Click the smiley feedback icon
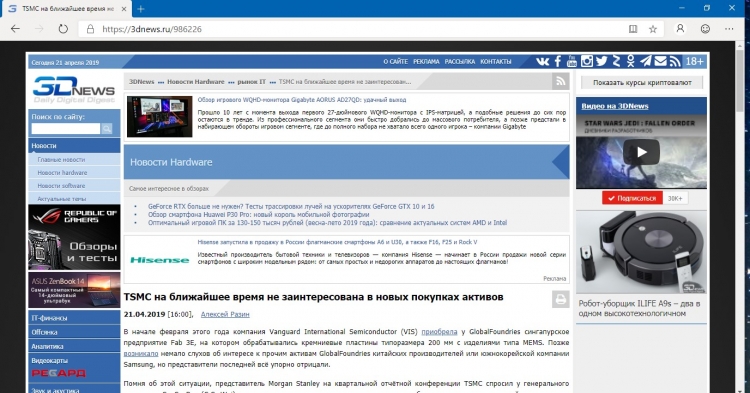750x393 pixels. tap(705, 29)
